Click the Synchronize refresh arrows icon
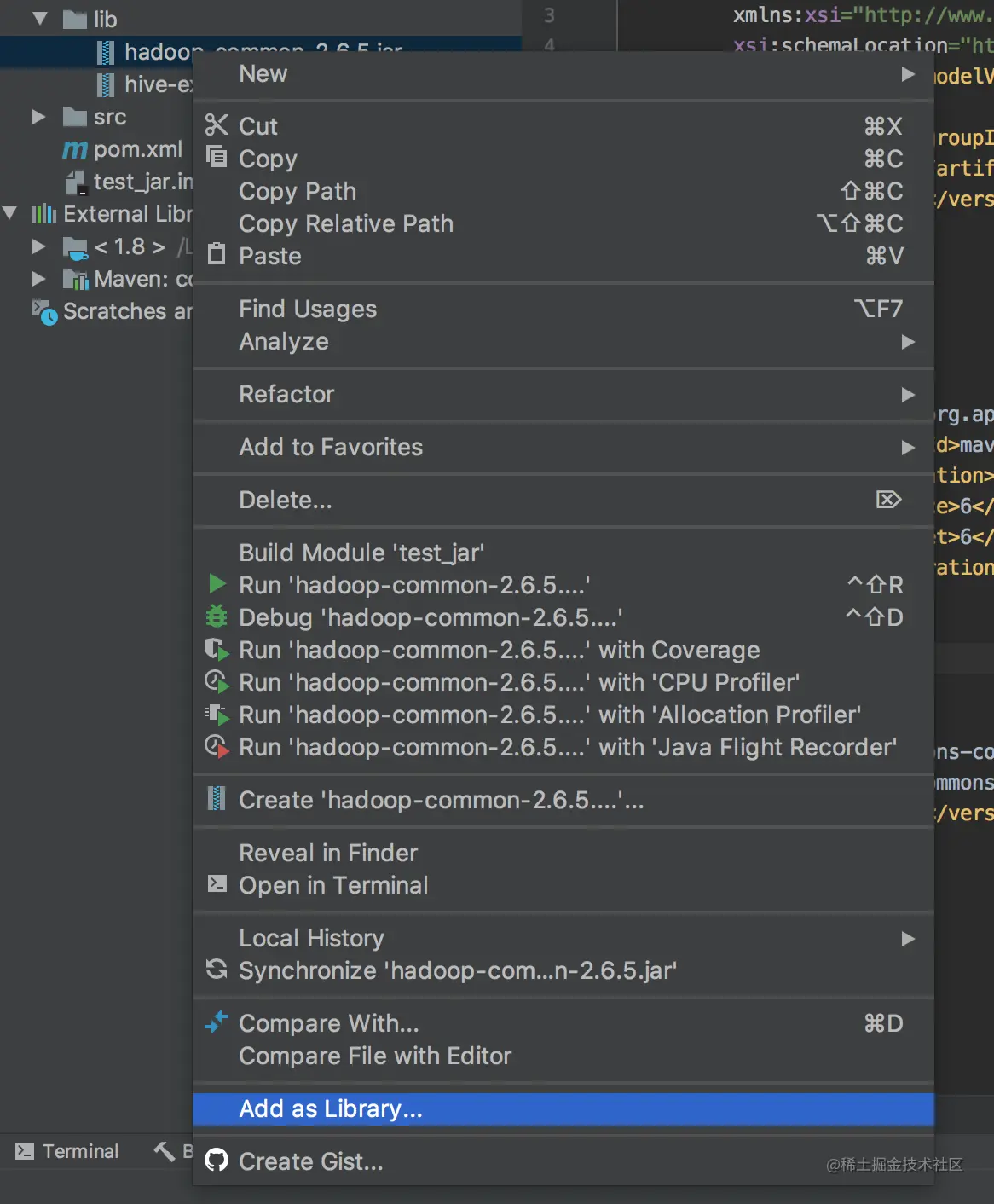This screenshot has height=1204, width=994. coord(217,969)
